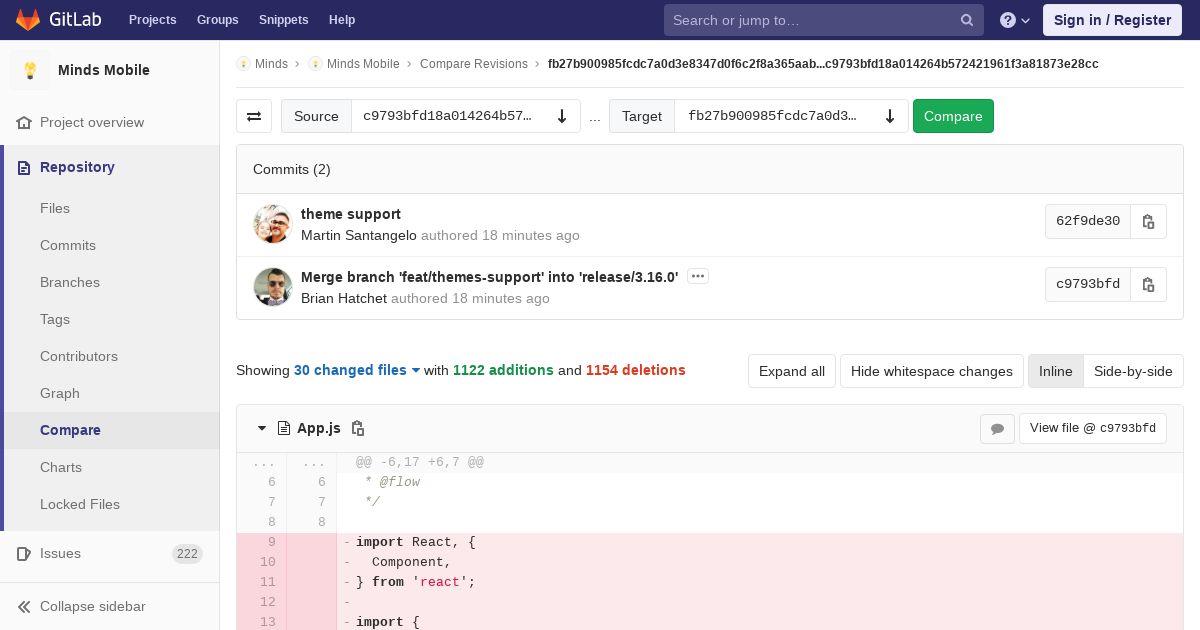Copy commit SHA c9793bfd
This screenshot has width=1200, height=630.
click(1148, 284)
